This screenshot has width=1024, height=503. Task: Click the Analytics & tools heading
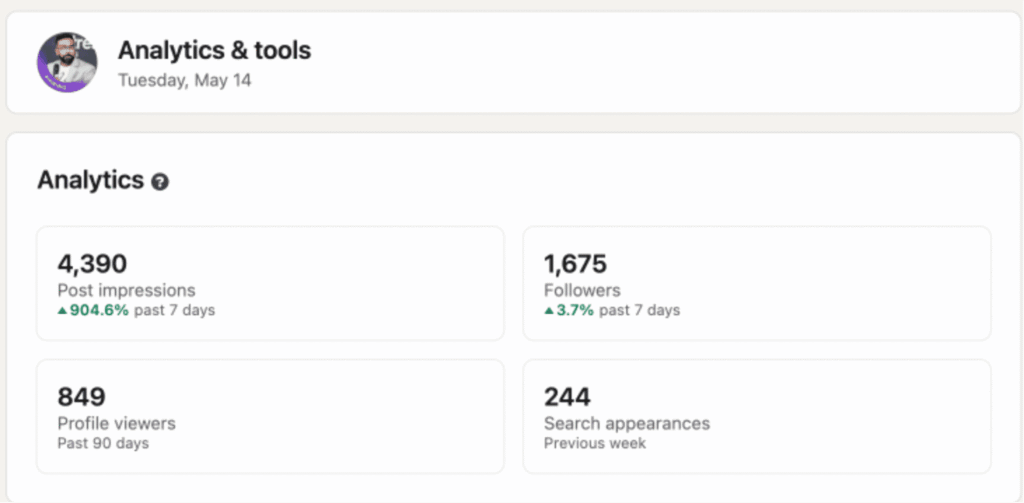214,50
